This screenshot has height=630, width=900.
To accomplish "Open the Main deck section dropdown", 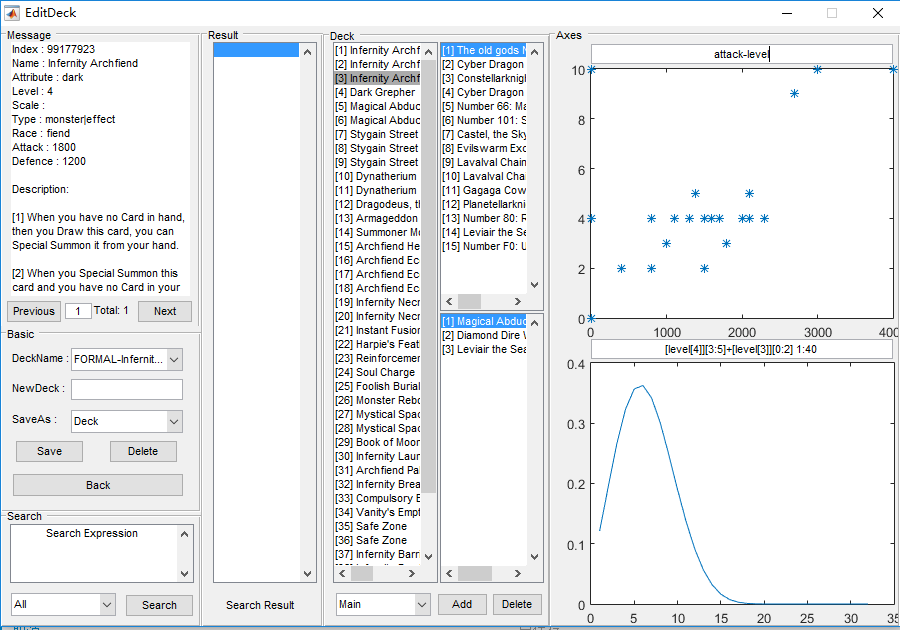I will [x=422, y=604].
